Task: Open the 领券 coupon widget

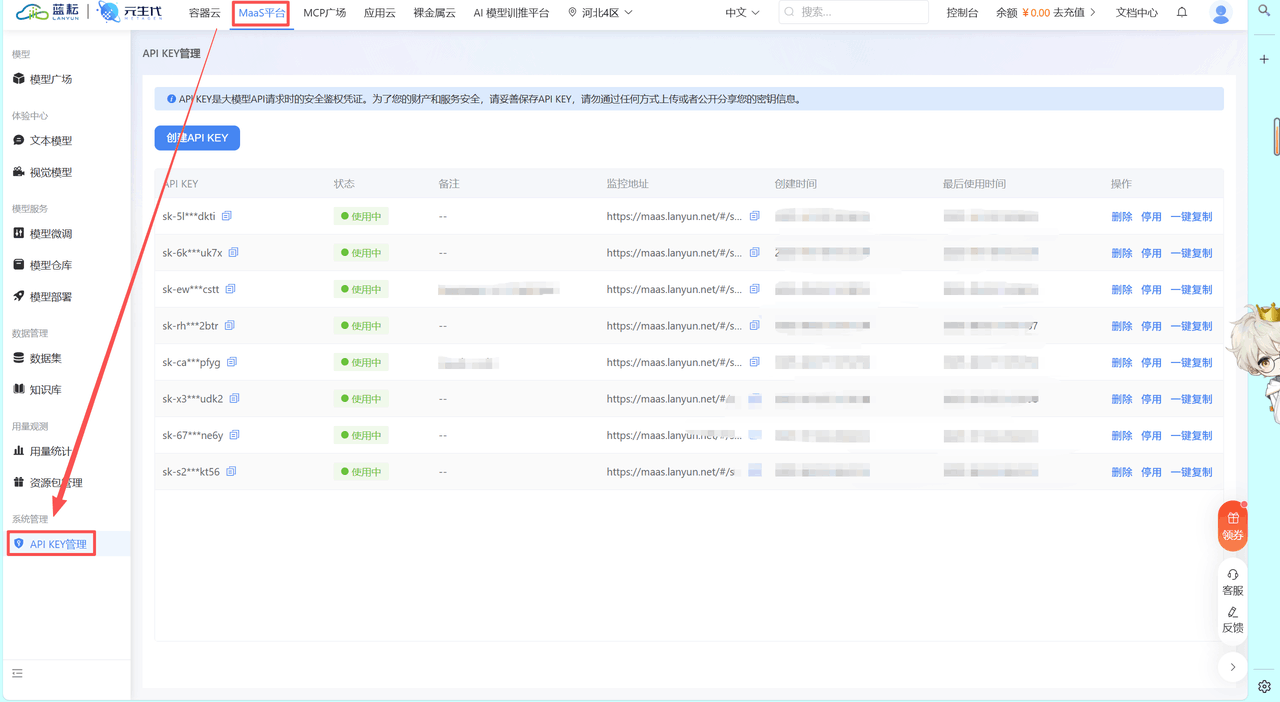Action: pos(1233,526)
